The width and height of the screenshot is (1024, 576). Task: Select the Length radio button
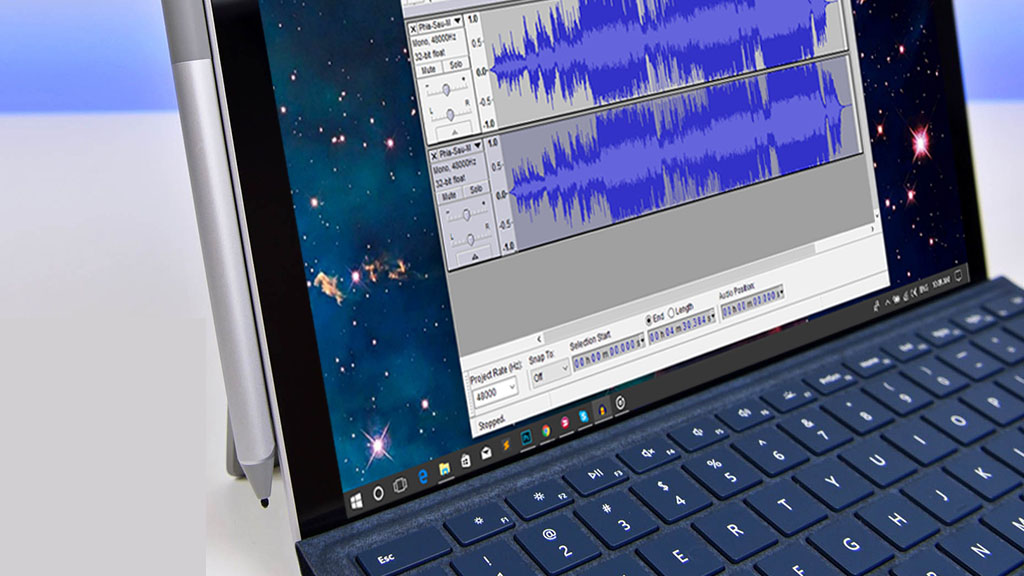pyautogui.click(x=671, y=313)
